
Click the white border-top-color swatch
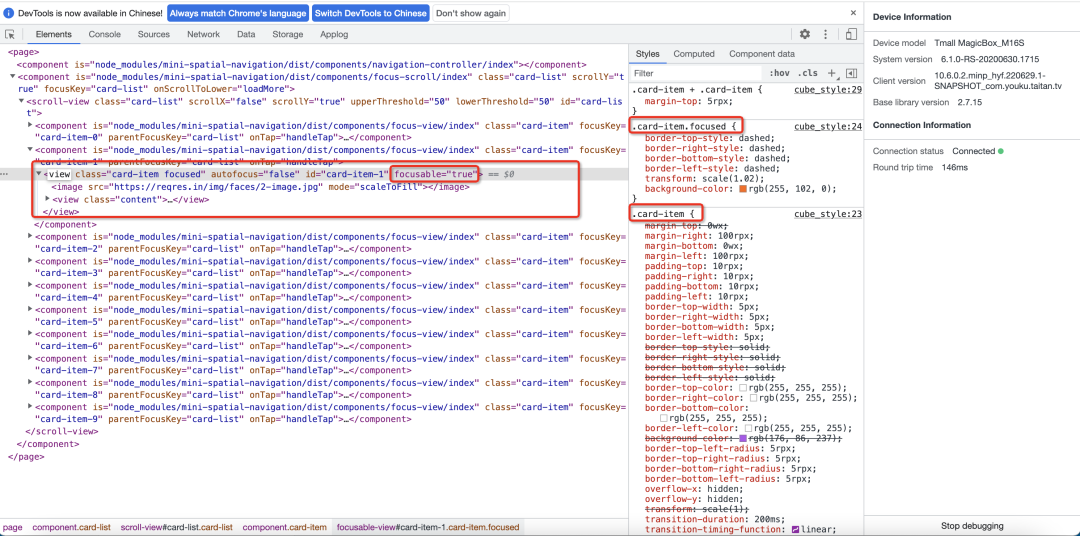743,388
